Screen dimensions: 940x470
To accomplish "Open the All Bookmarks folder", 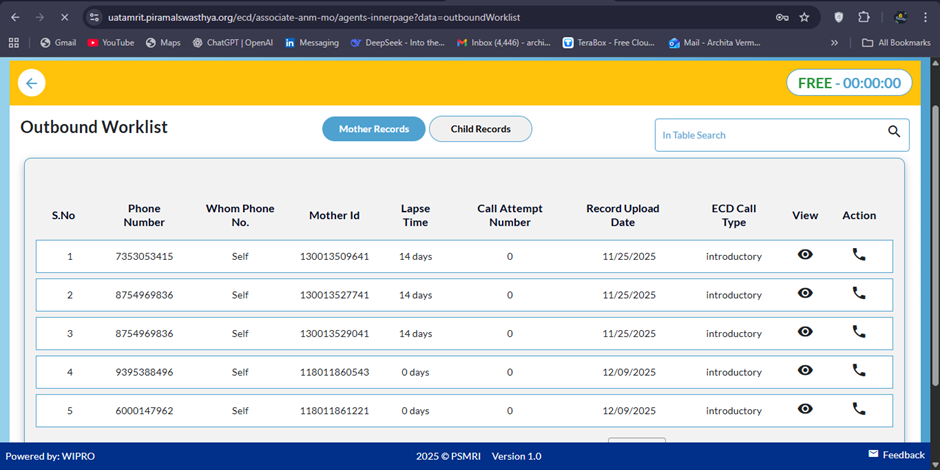I will coord(895,43).
